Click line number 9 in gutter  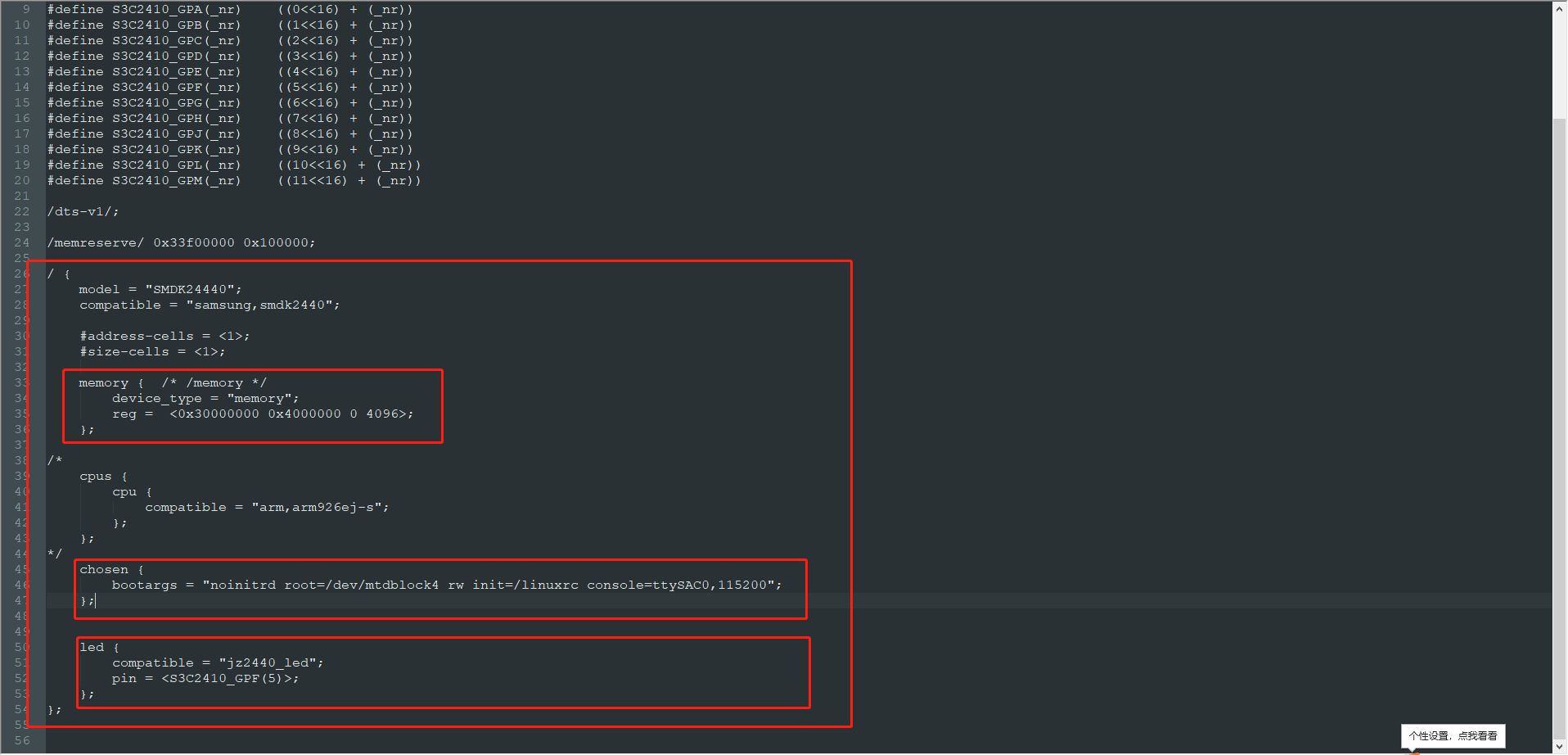[x=26, y=10]
